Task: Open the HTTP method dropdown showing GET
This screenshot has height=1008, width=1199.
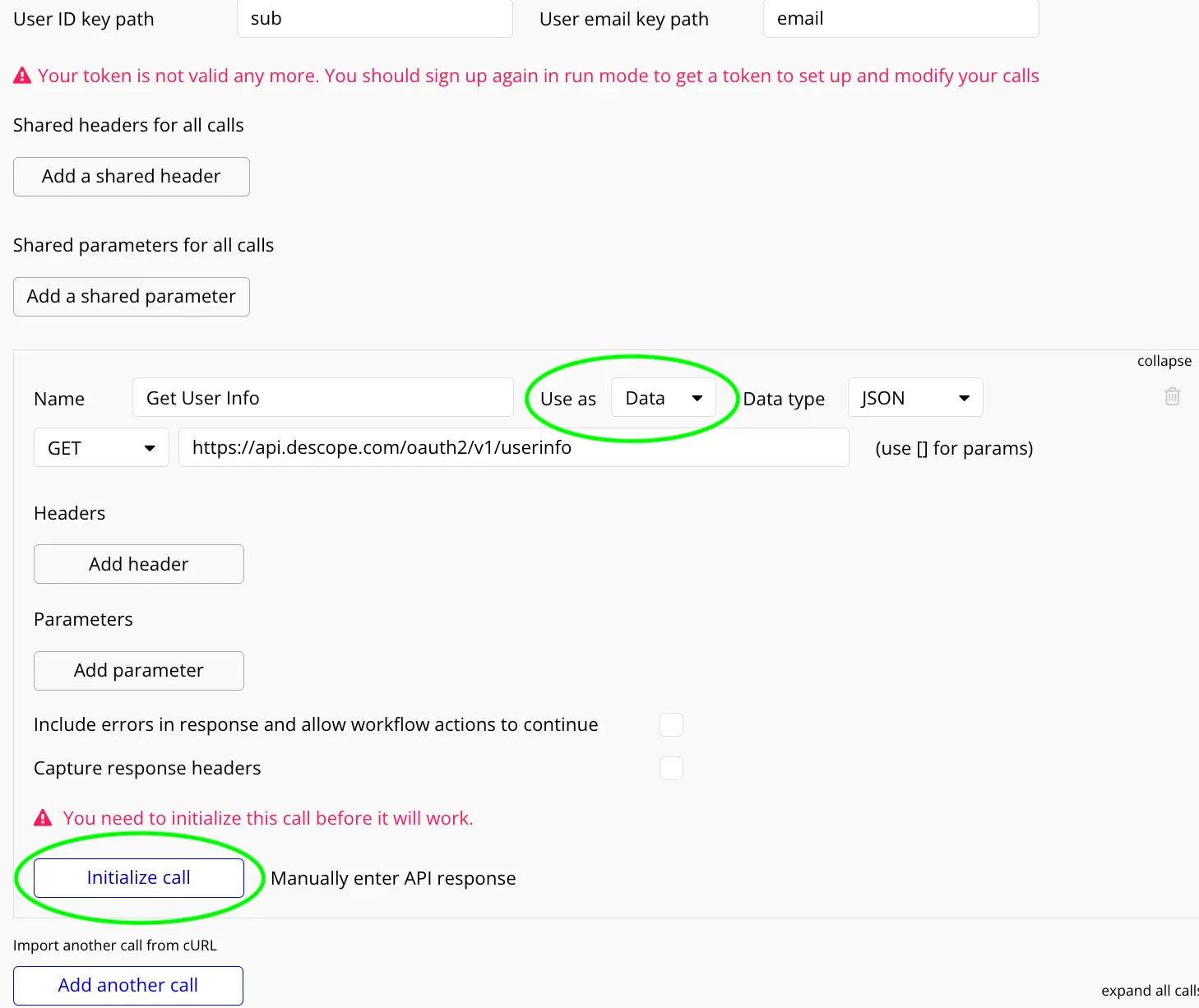Action: pos(100,447)
